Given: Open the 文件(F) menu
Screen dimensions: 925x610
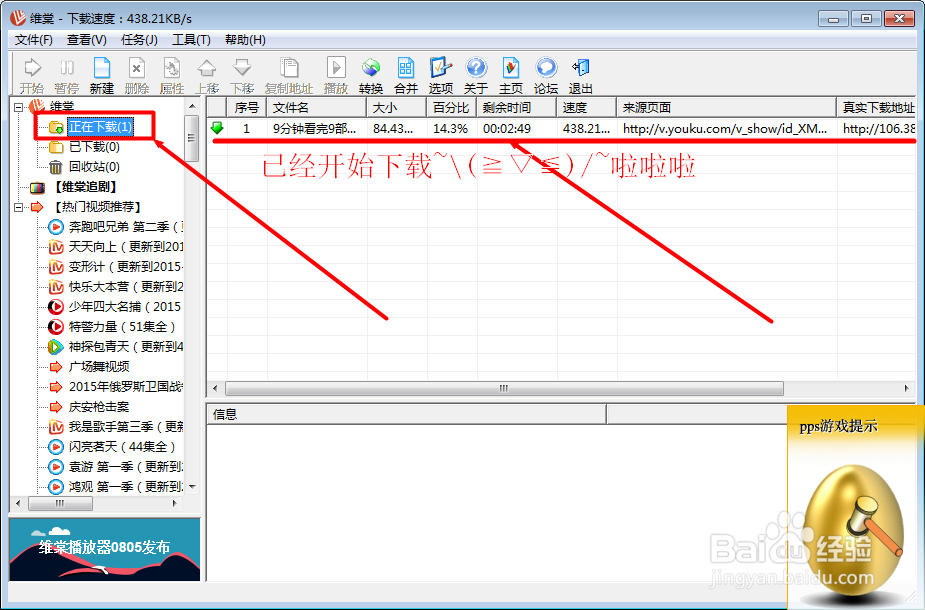Looking at the screenshot, I should (x=34, y=40).
